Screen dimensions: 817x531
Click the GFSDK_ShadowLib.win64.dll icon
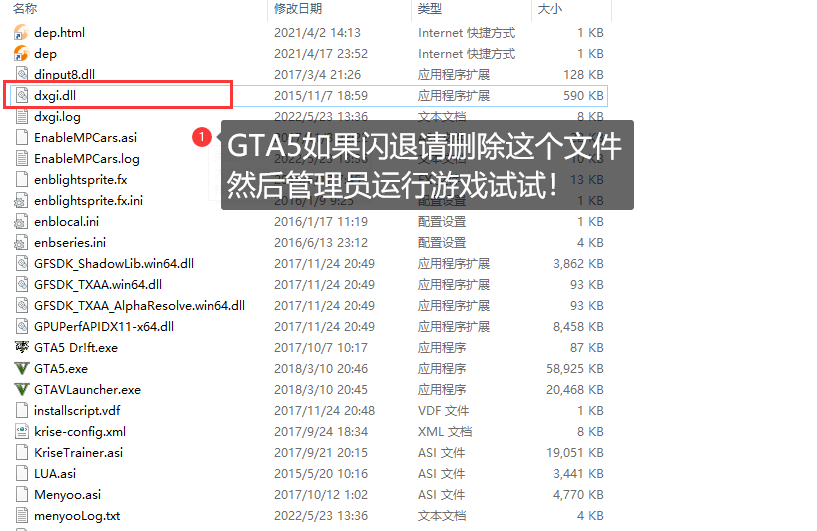pyautogui.click(x=21, y=264)
